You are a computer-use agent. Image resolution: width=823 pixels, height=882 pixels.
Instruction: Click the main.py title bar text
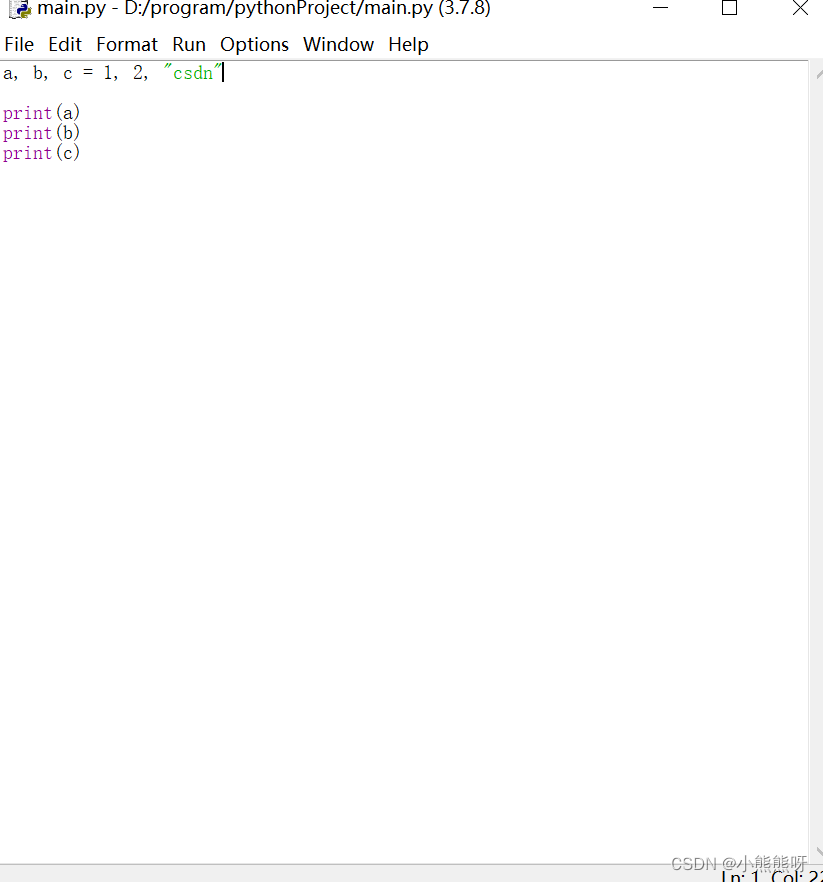[263, 8]
